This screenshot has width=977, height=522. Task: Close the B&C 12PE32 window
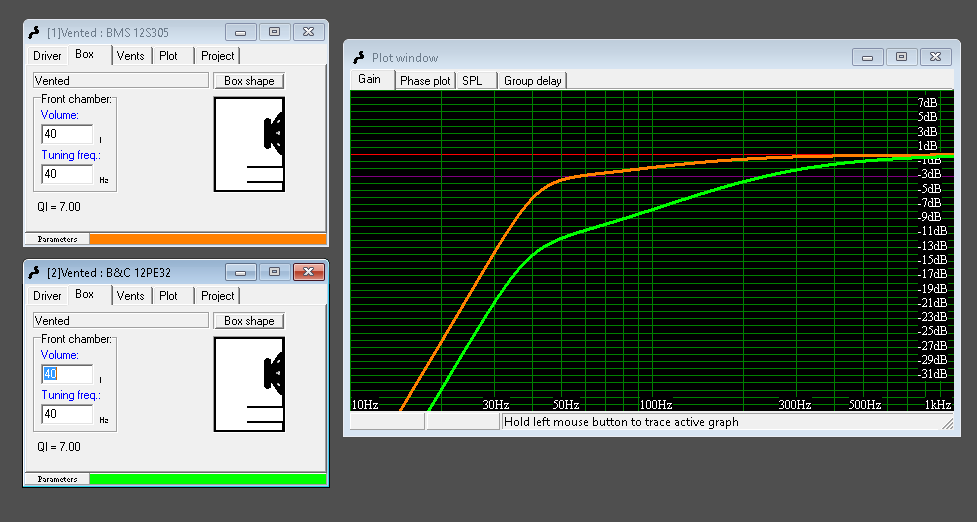tap(309, 271)
